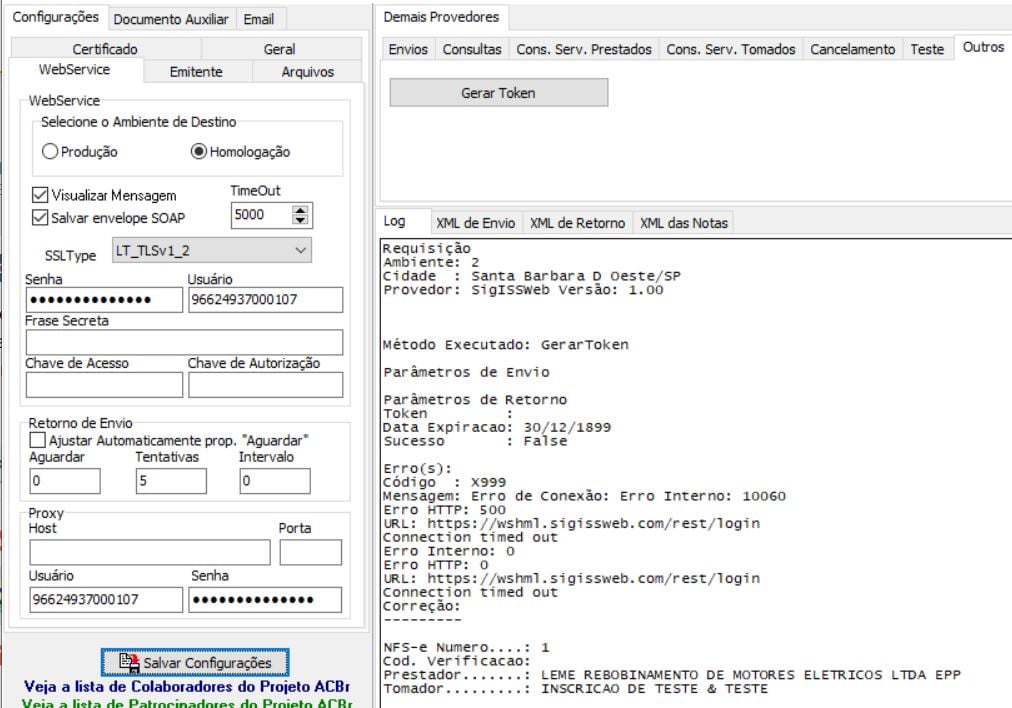Toggle the Visualizar Mensagem checkbox
1012x708 pixels.
(40, 194)
